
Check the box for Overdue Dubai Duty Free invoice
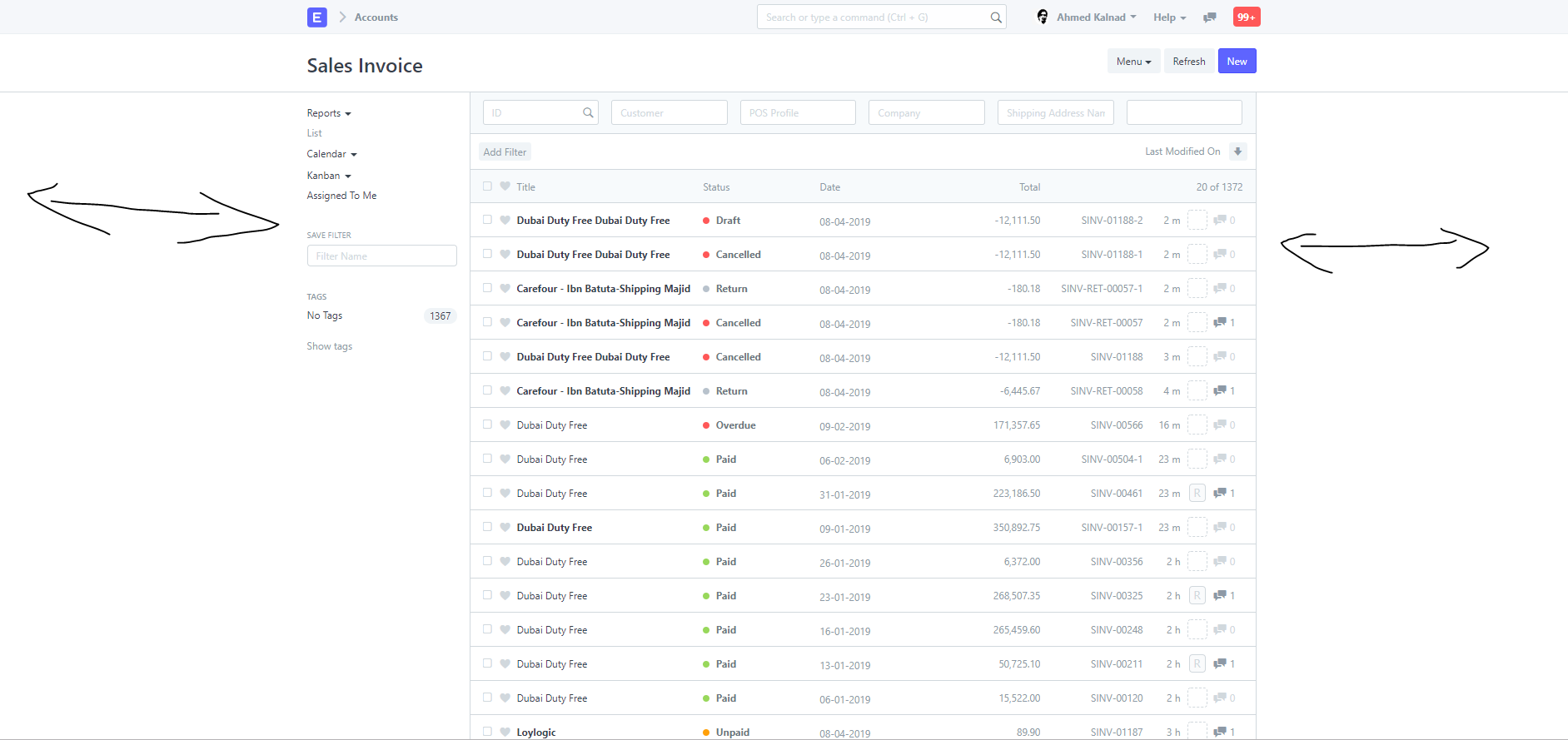click(487, 425)
